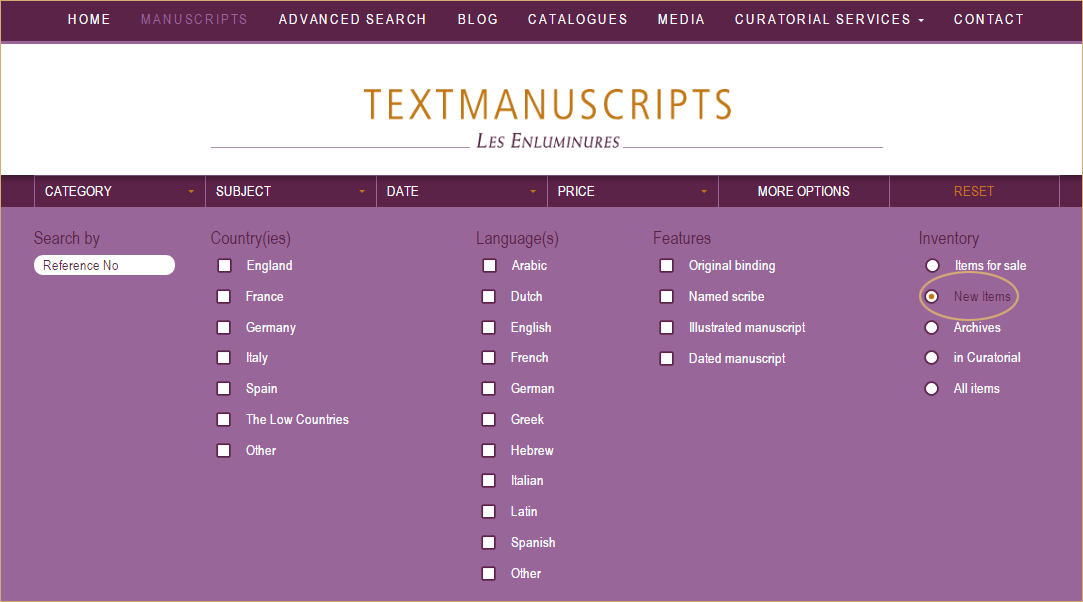The width and height of the screenshot is (1083, 602).
Task: Click MORE OPTIONS button
Action: (803, 191)
